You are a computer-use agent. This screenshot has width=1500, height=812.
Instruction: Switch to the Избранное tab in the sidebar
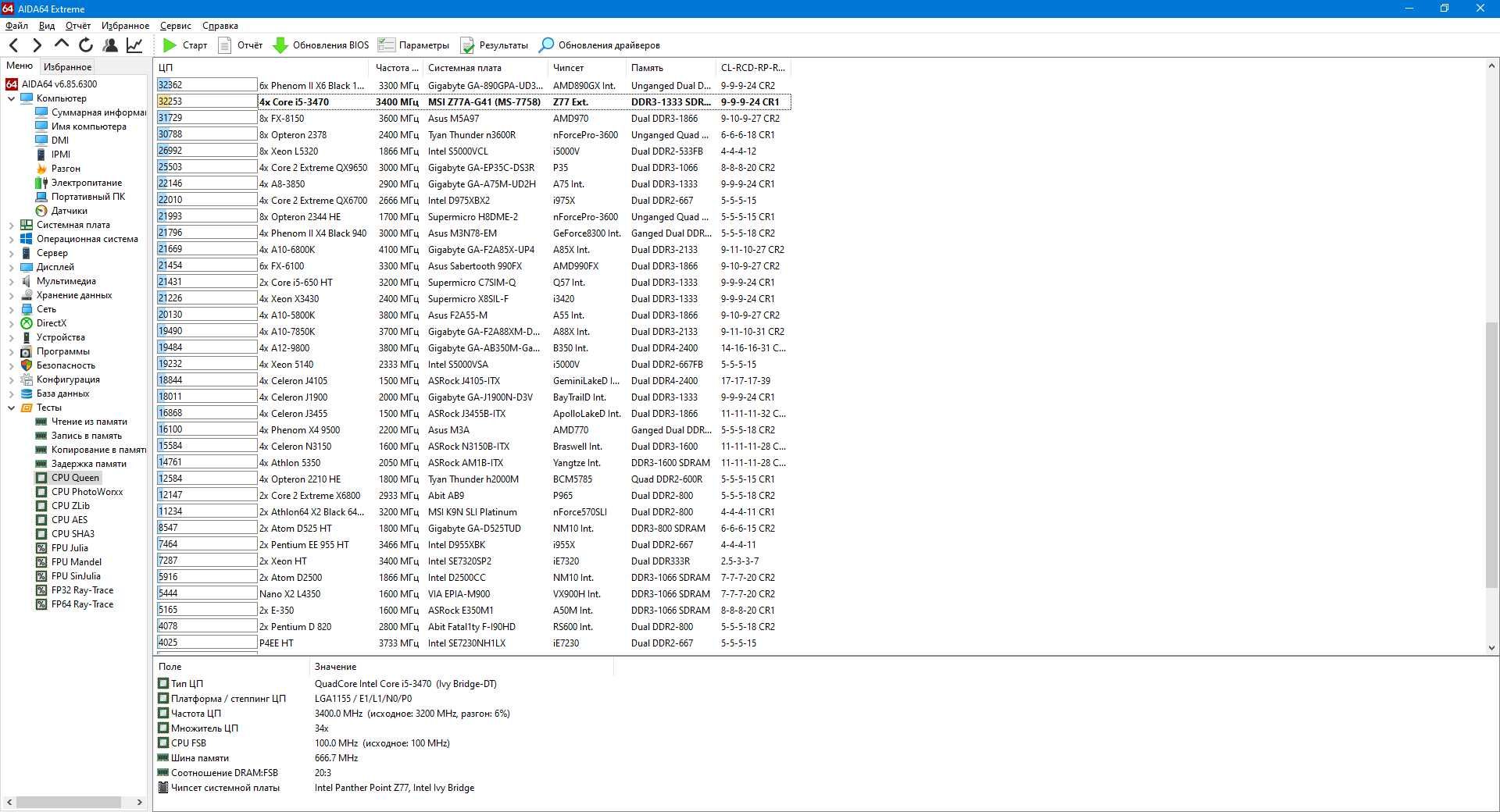tap(67, 67)
